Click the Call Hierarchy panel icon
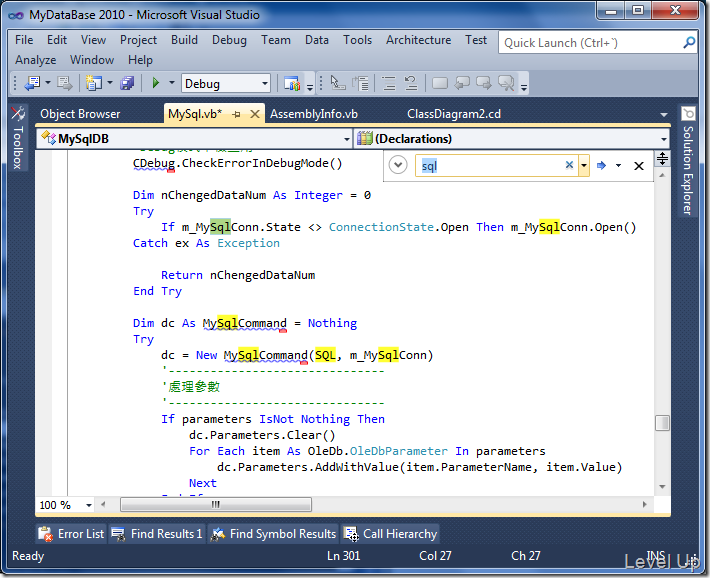 point(351,534)
